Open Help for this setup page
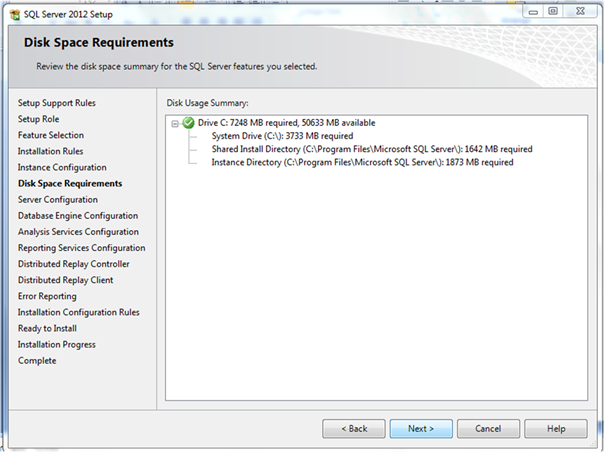Viewport: 604px width, 452px height. (556, 429)
